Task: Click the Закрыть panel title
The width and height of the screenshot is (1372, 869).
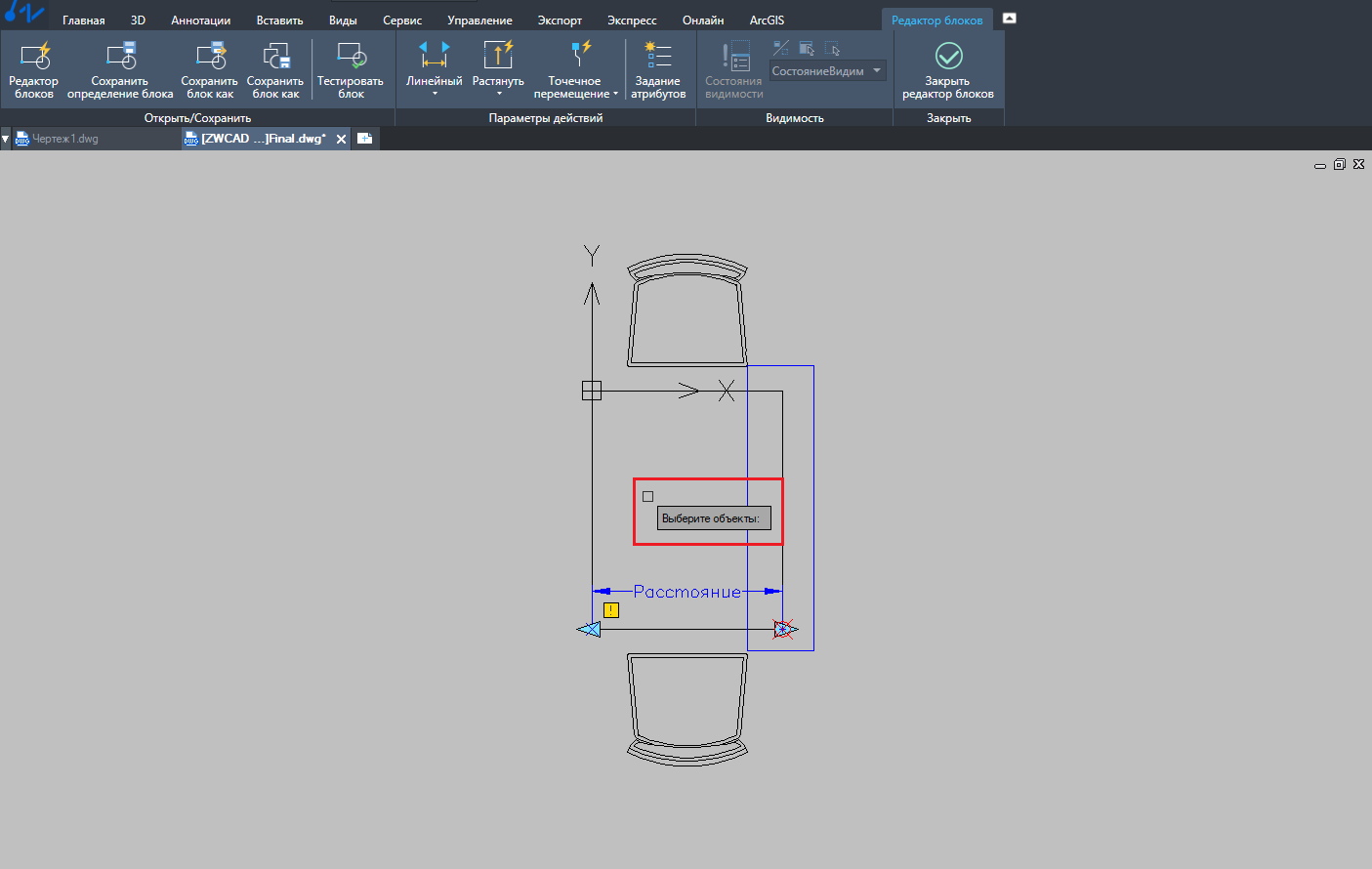Action: click(949, 118)
